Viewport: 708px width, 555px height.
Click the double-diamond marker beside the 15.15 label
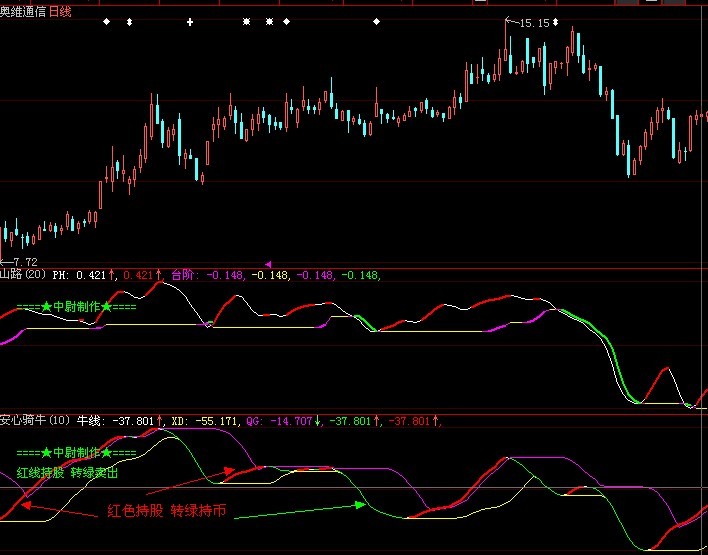click(555, 22)
